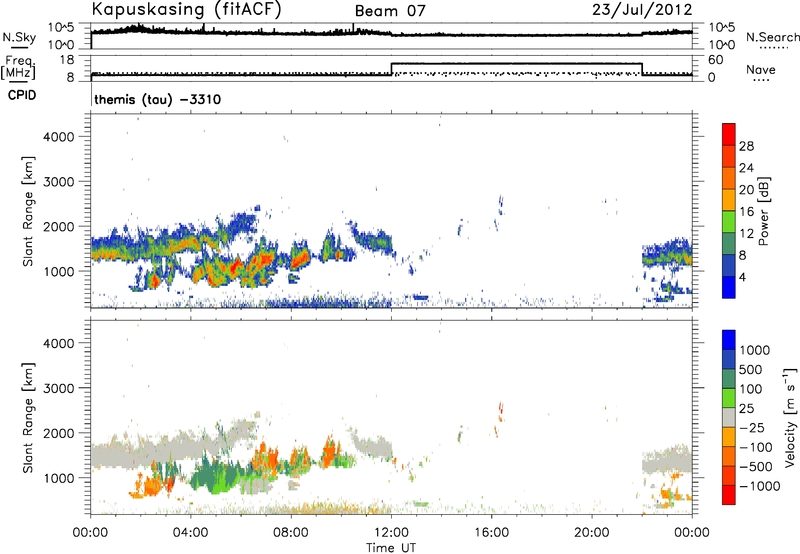Image resolution: width=800 pixels, height=554 pixels.
Task: Click the '28' label on Power scale
Action: [746, 146]
